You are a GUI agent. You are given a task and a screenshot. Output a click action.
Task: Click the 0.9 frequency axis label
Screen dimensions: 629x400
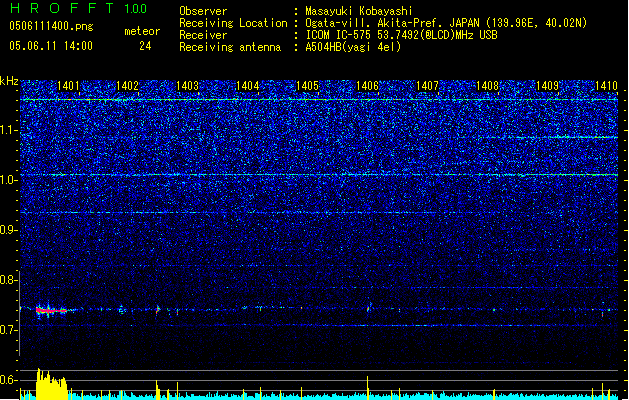point(8,230)
